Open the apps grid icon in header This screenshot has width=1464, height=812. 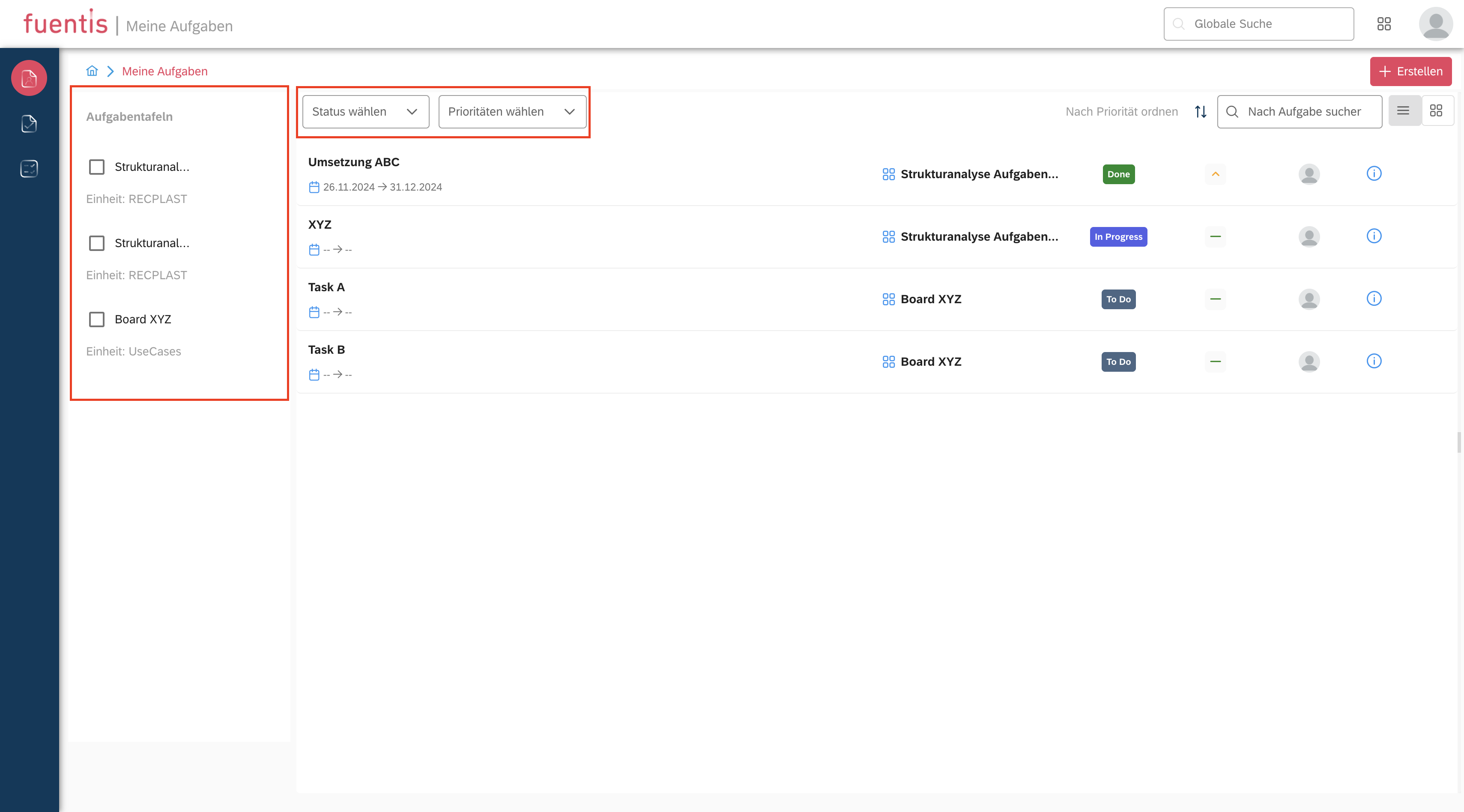[x=1384, y=24]
